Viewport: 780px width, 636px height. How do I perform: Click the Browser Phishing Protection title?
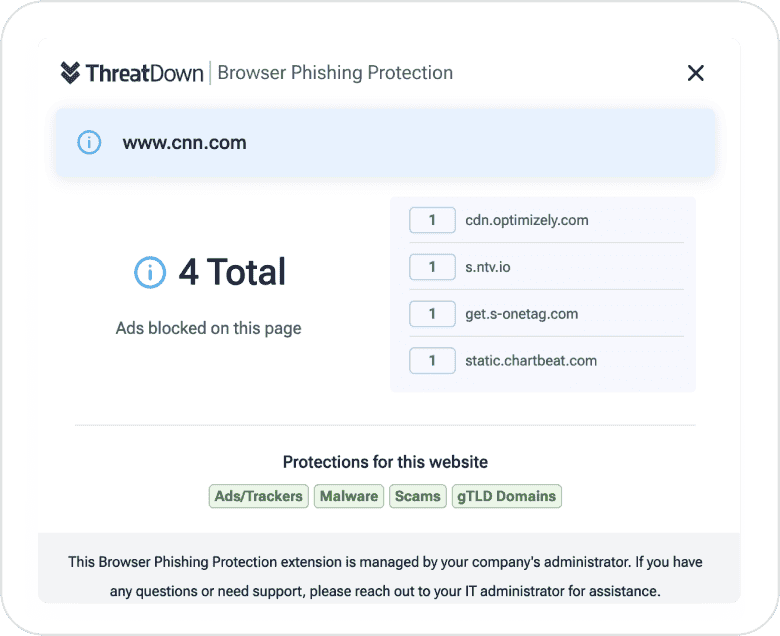pos(335,73)
